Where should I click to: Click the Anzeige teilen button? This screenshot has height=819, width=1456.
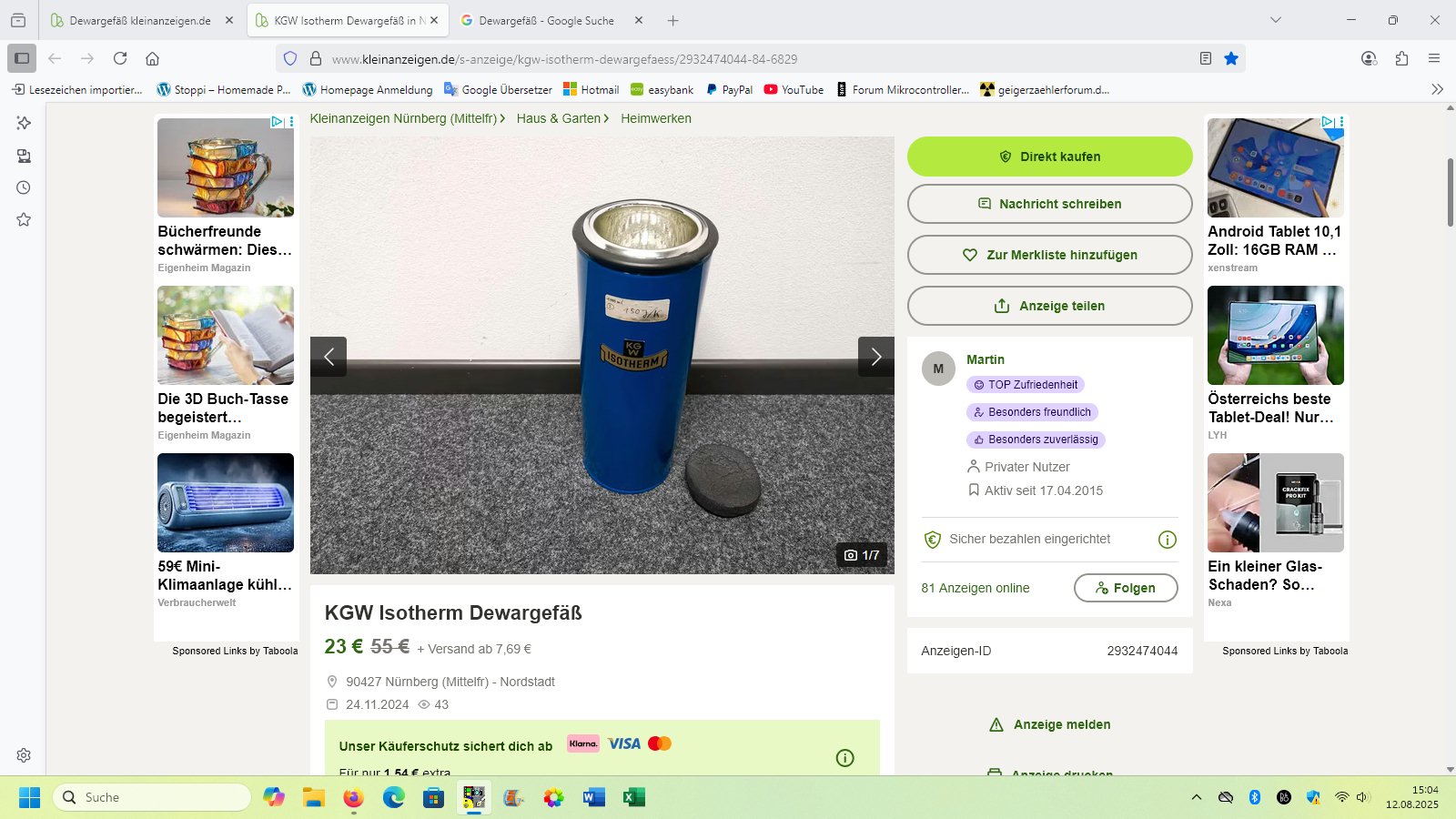coord(1049,306)
